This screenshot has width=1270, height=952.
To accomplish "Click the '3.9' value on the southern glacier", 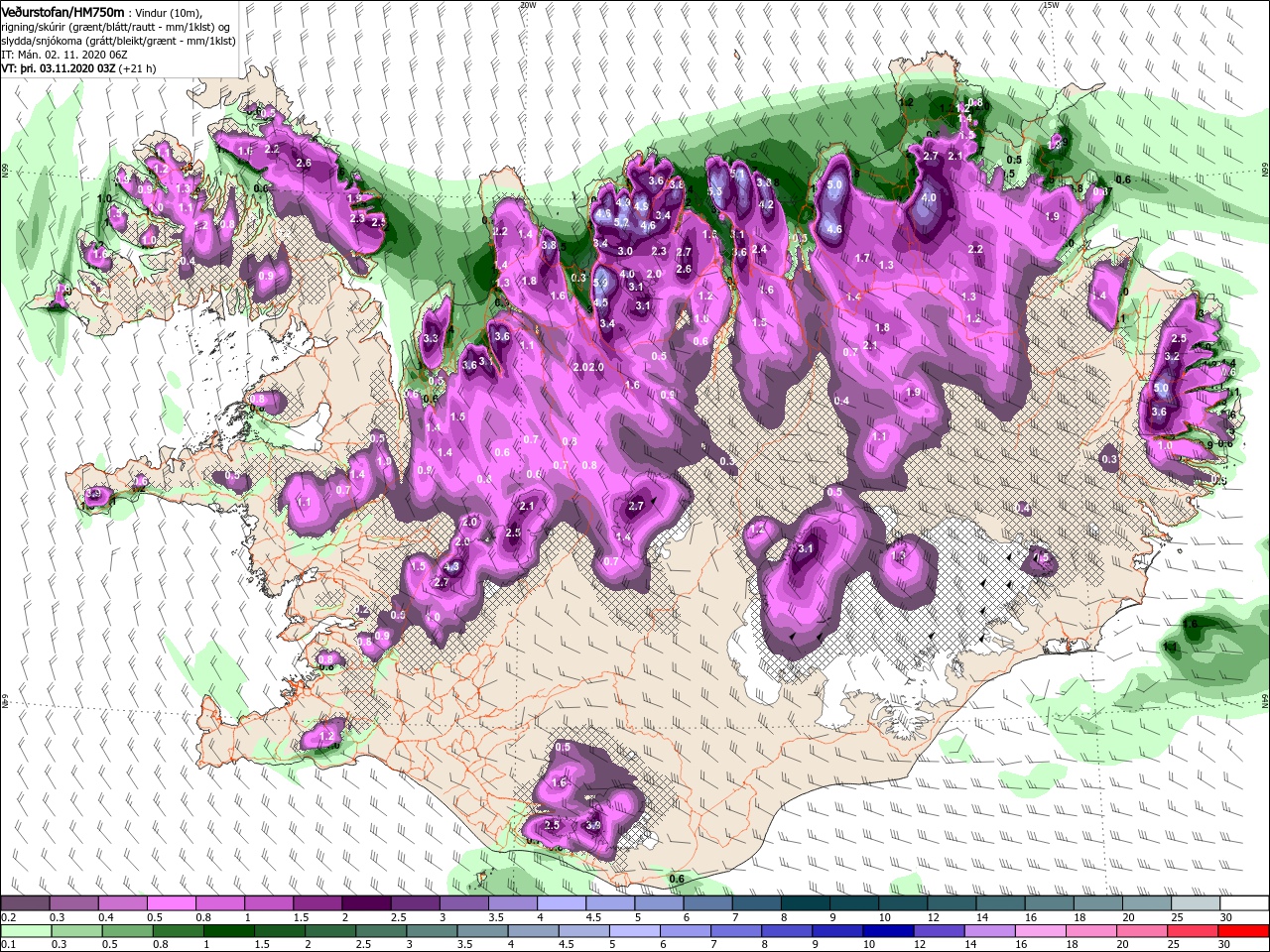I will point(593,824).
